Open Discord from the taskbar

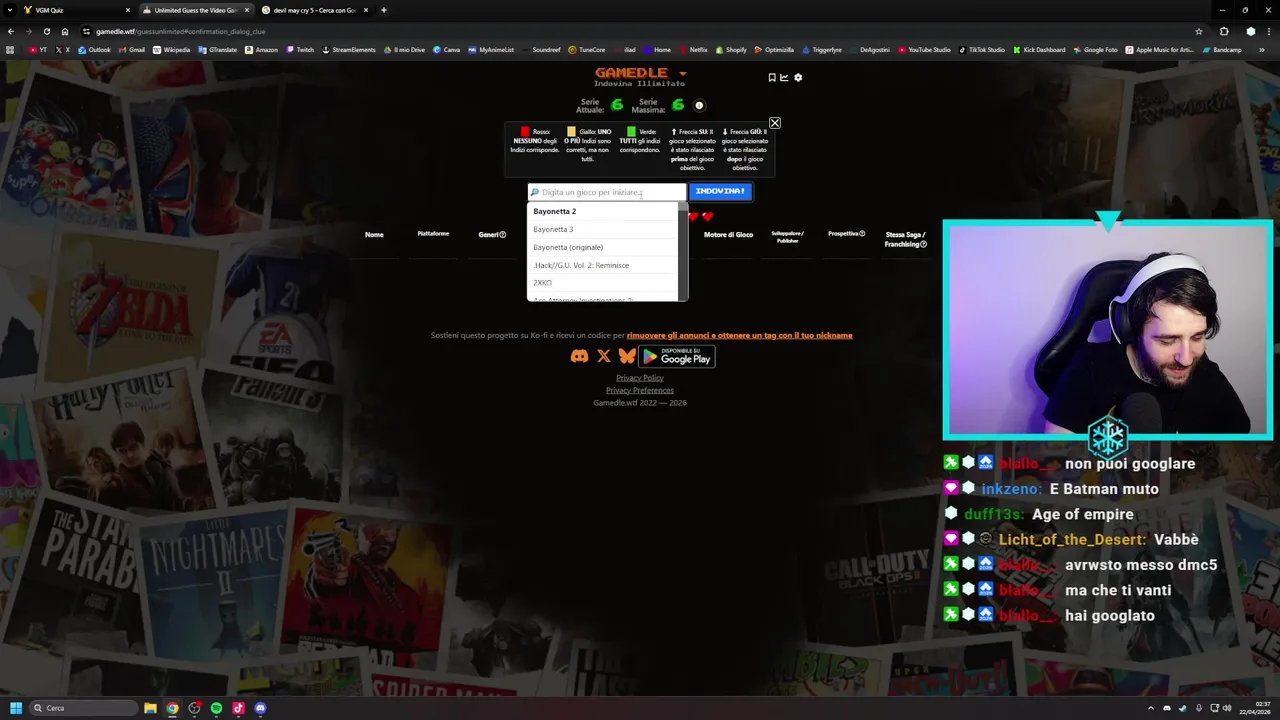point(260,708)
